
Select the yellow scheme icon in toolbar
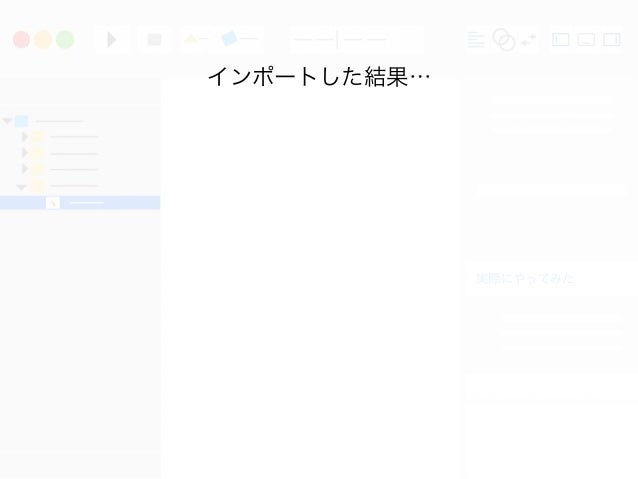tap(190, 39)
